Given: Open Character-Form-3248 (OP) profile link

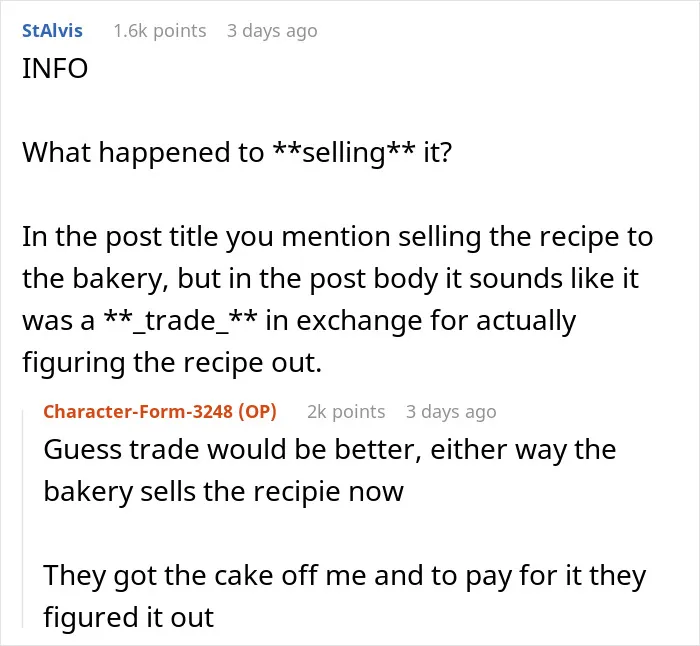Looking at the screenshot, I should tap(160, 412).
